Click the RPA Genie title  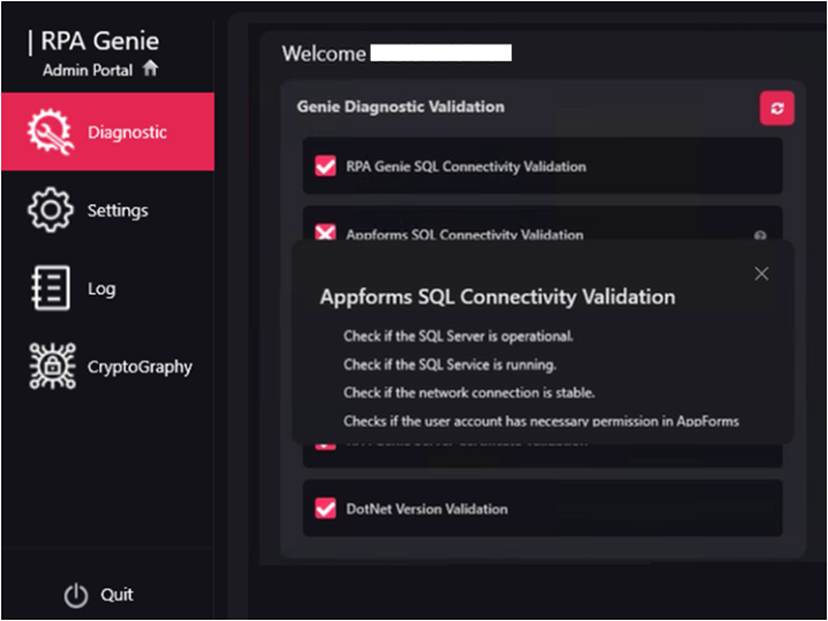point(100,41)
